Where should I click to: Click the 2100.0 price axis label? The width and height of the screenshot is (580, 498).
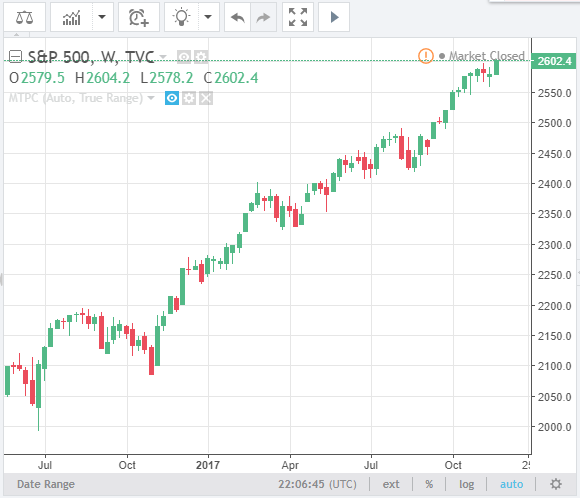[x=554, y=366]
